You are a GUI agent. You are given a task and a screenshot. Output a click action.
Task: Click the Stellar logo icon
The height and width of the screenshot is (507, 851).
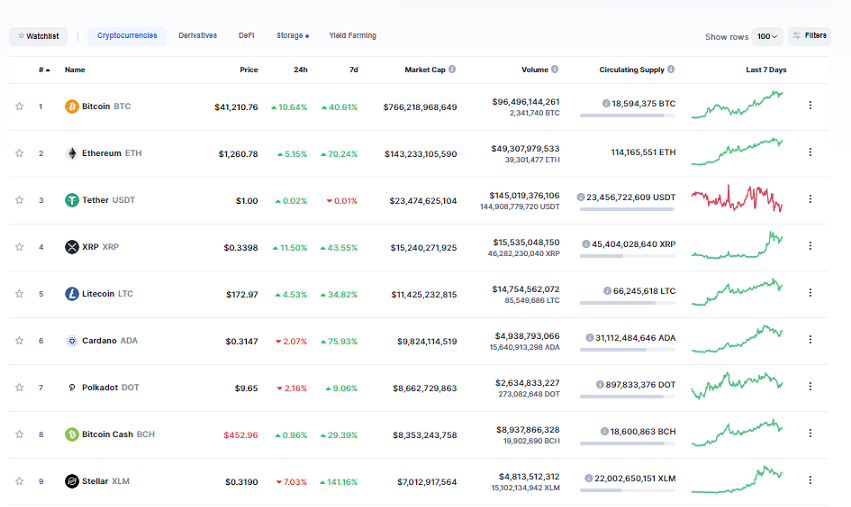[x=72, y=481]
